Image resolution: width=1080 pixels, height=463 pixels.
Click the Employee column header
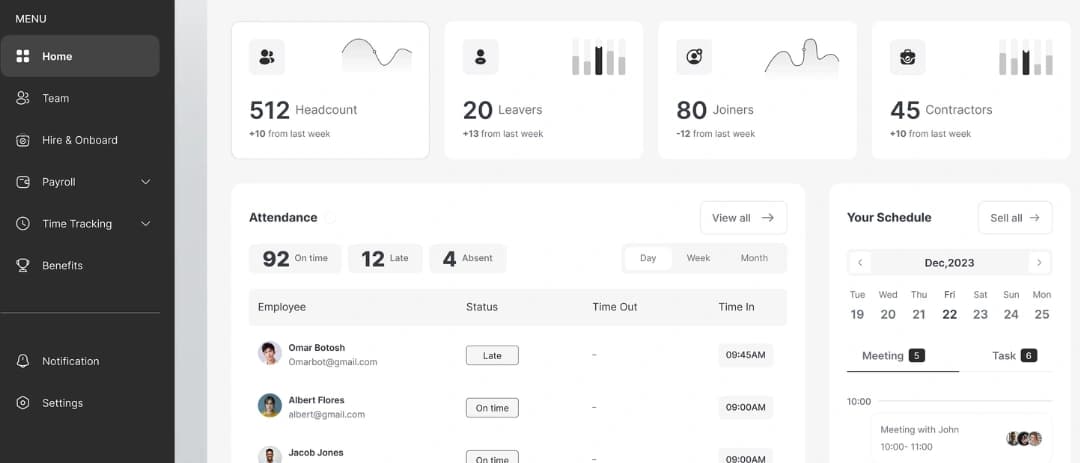point(282,307)
